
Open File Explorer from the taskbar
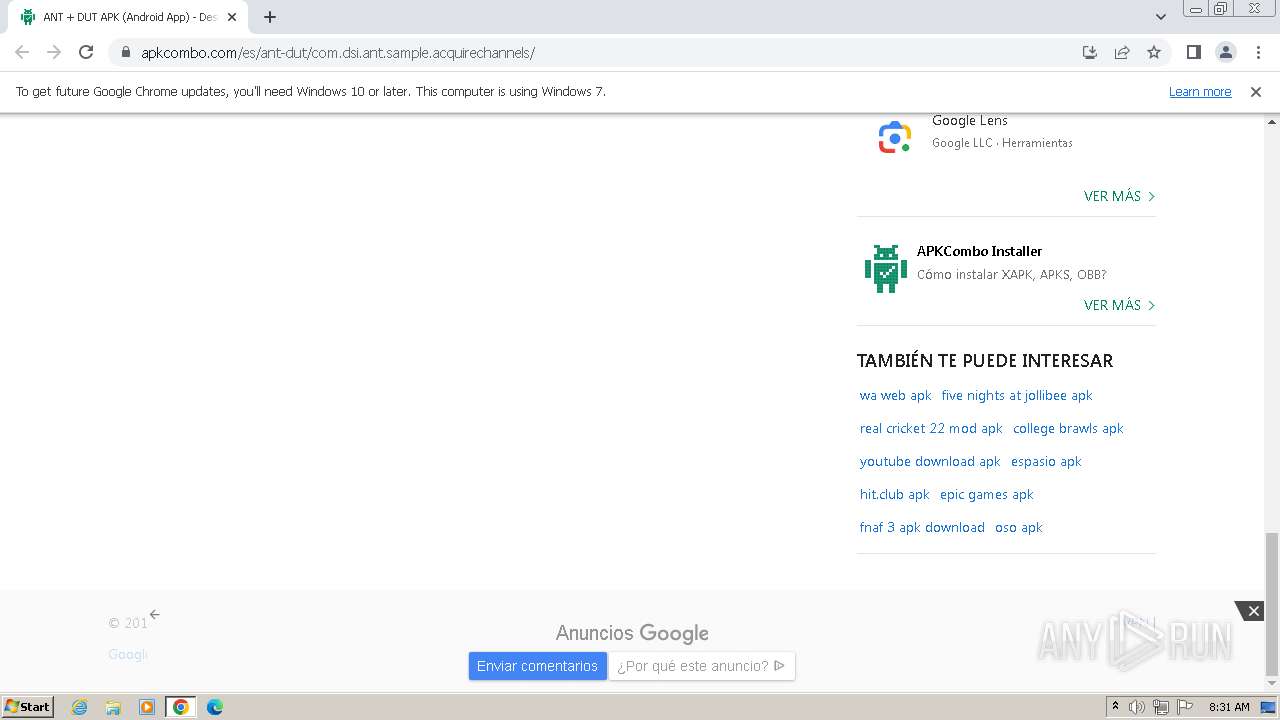click(x=113, y=707)
